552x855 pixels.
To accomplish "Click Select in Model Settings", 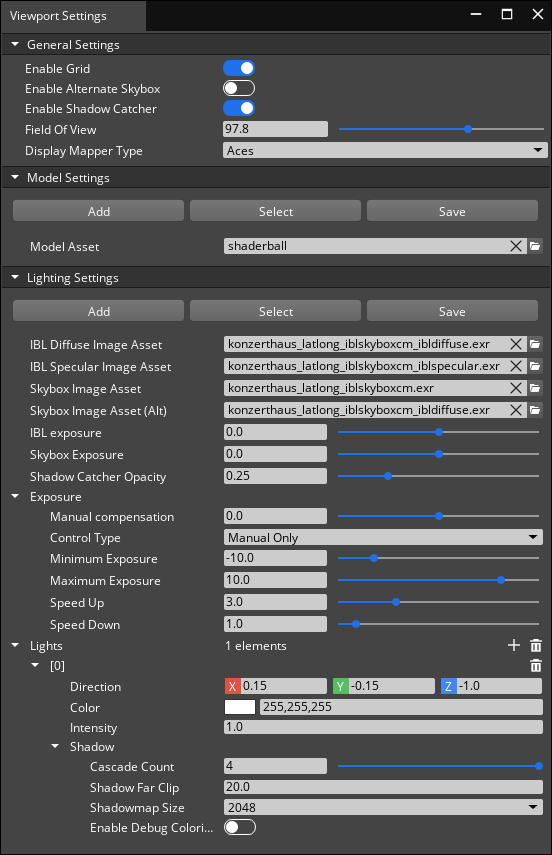I will [275, 211].
